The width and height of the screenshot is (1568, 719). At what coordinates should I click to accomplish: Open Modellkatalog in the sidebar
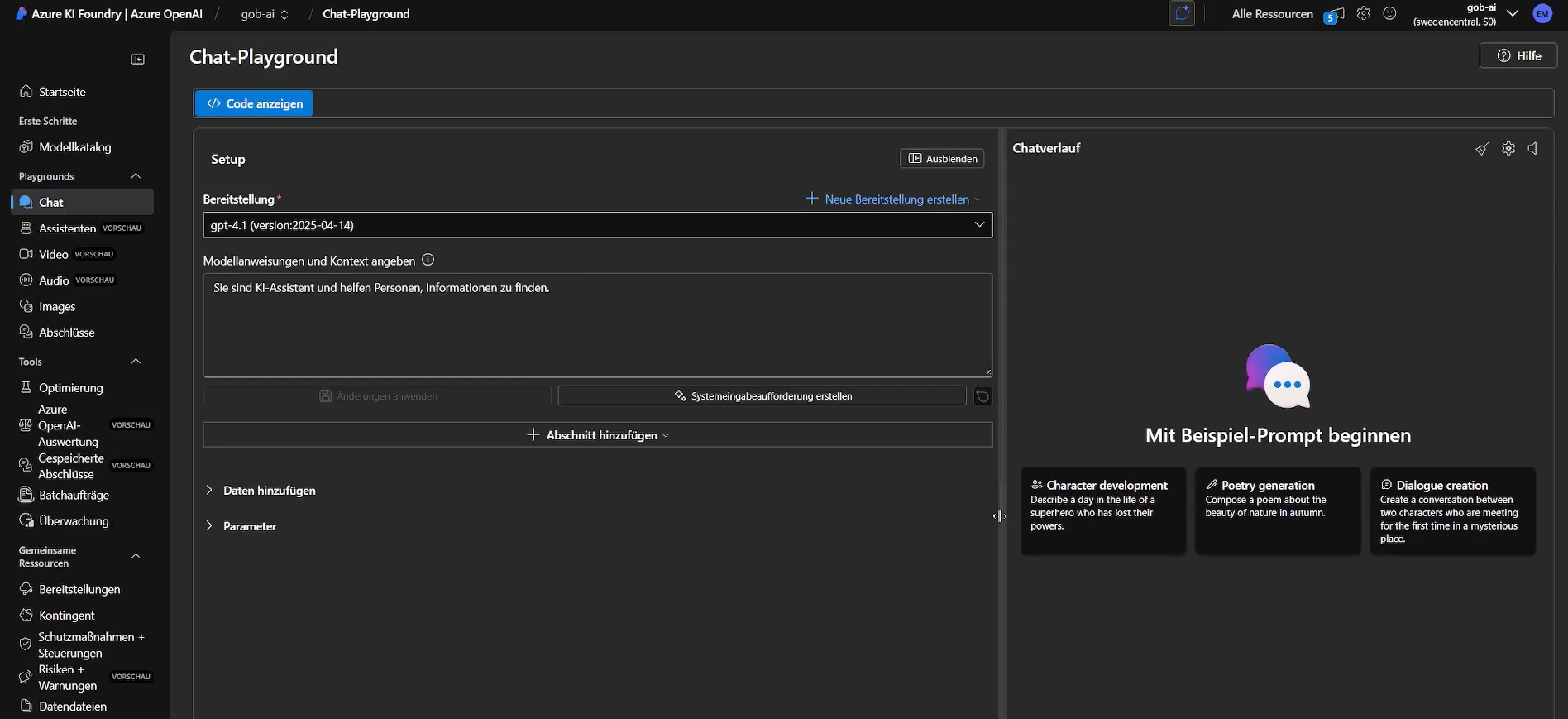74,147
